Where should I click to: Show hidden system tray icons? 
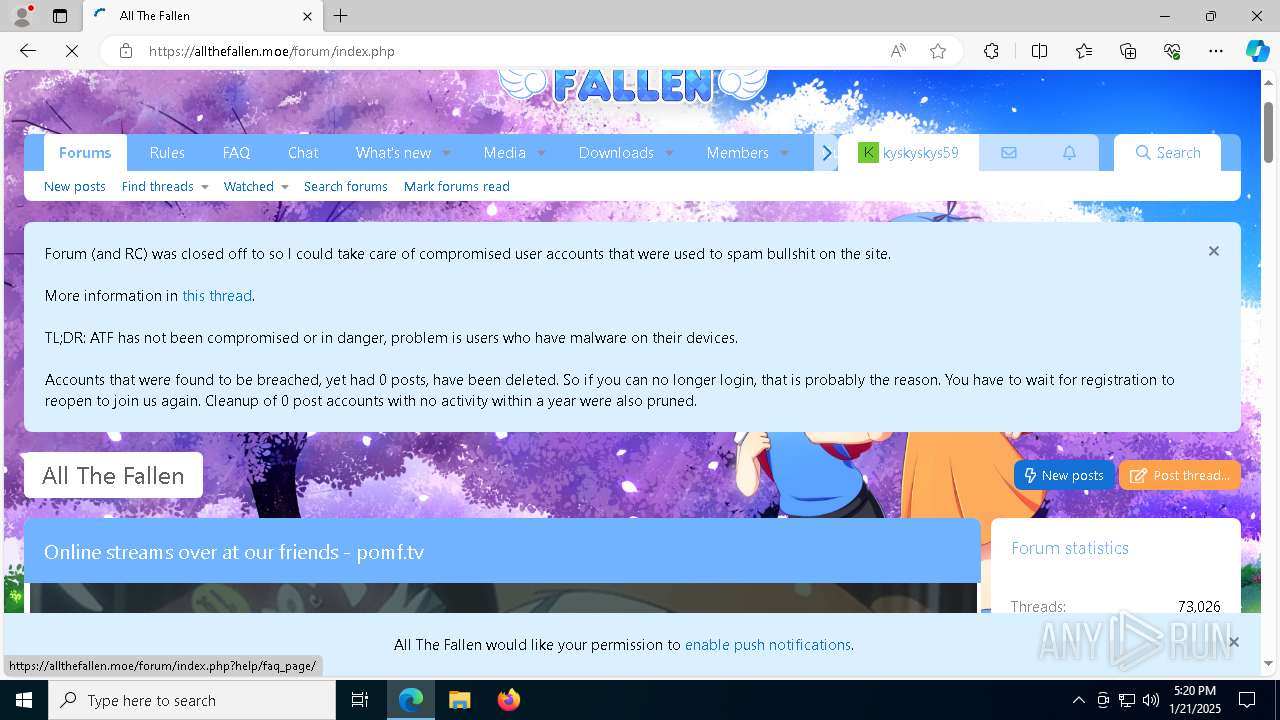tap(1078, 700)
